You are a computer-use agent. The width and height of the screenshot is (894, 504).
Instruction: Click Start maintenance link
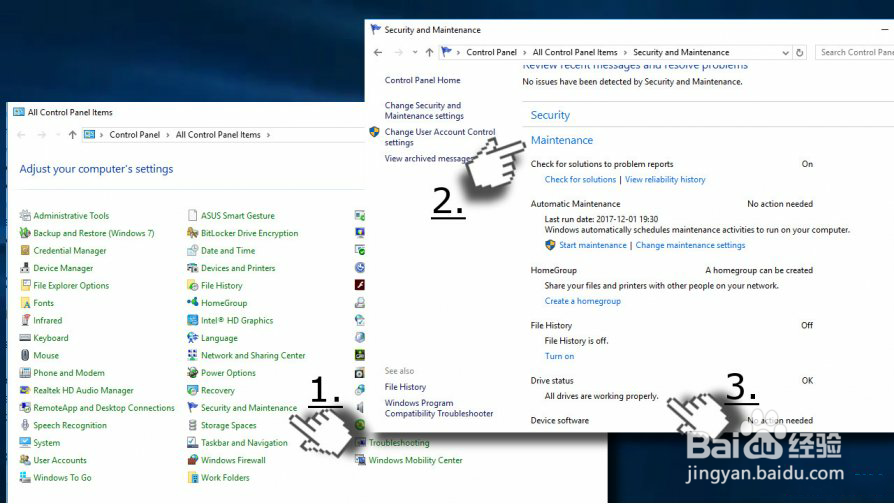click(x=593, y=245)
